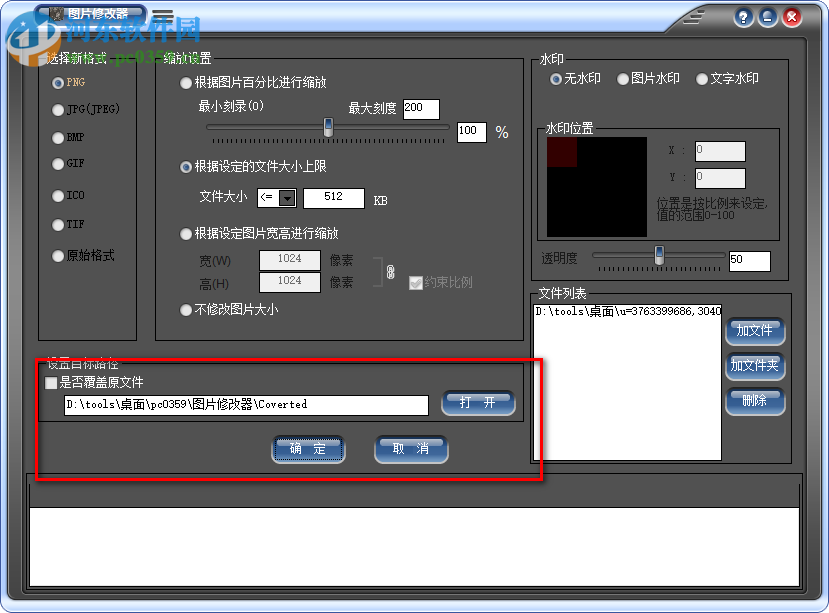
Task: Click the 取消 cancel button
Action: [x=411, y=449]
